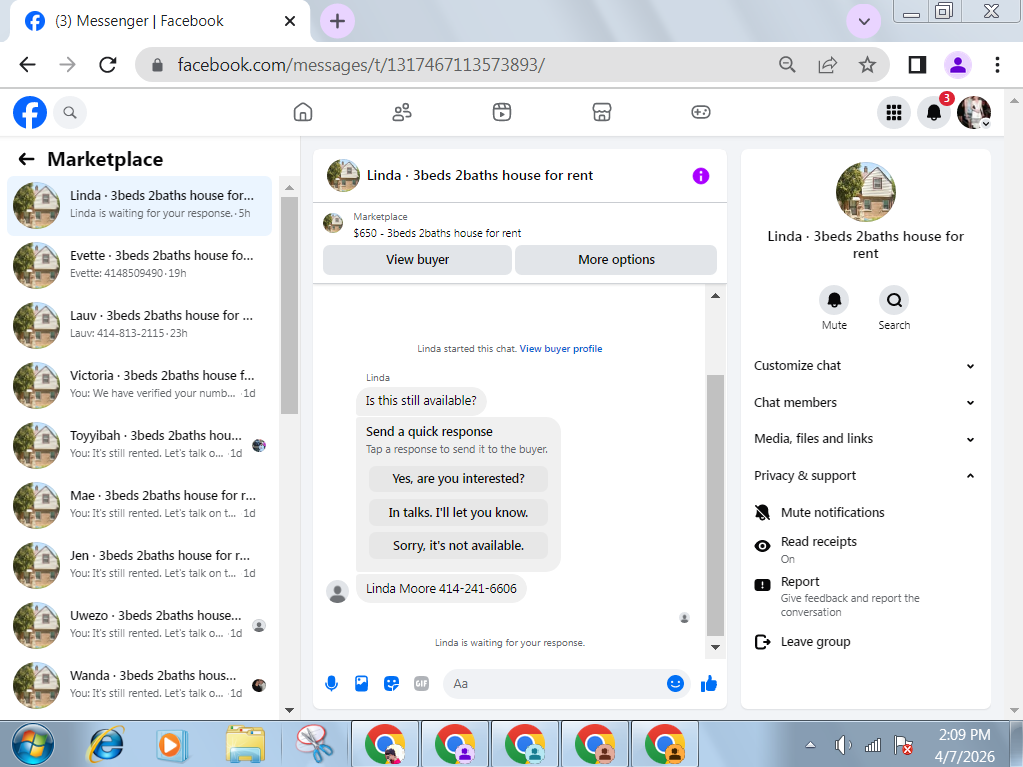Click View buyer profile link
The height and width of the screenshot is (767, 1023).
(560, 349)
